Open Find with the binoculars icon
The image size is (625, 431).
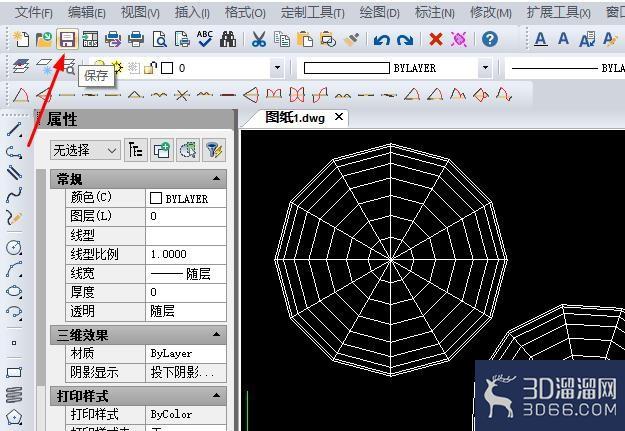point(228,39)
